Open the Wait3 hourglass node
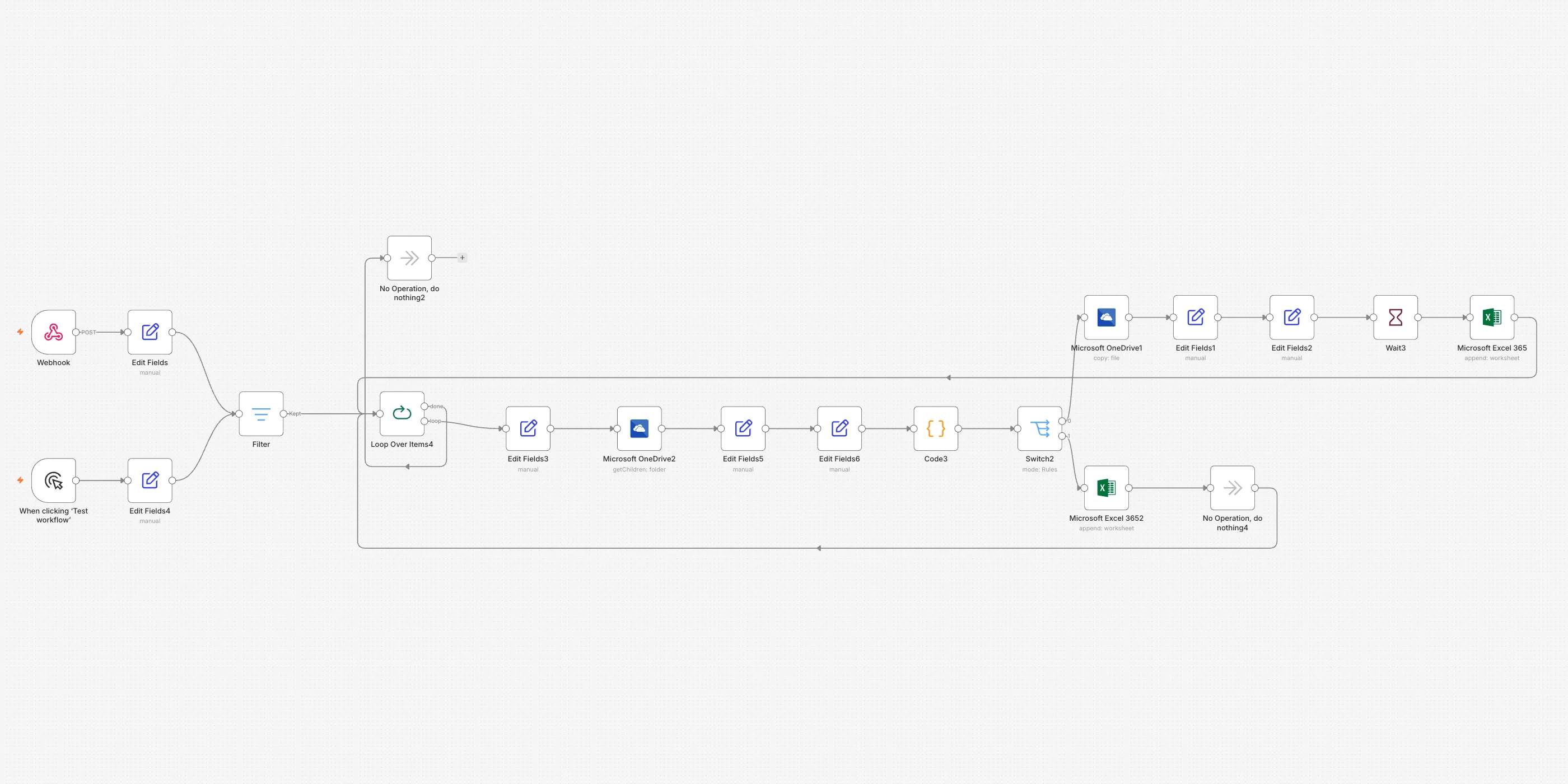 (x=1396, y=318)
